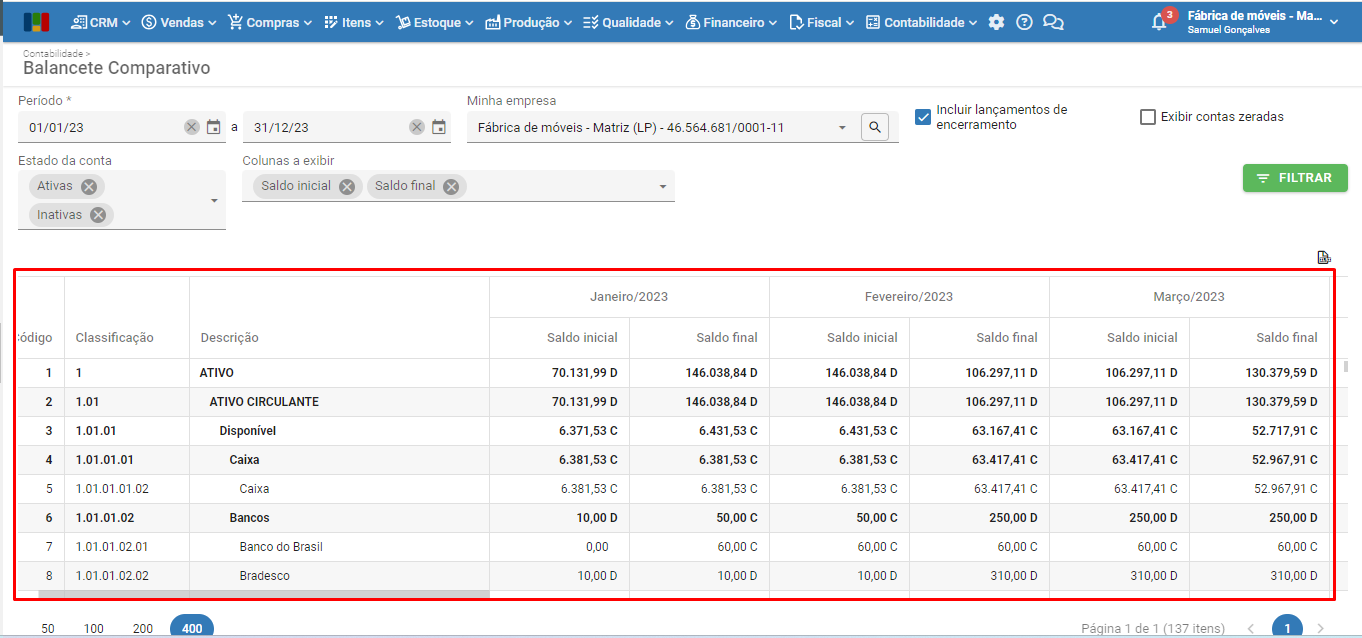Image resolution: width=1362 pixels, height=638 pixels.
Task: Open the settings gear icon
Action: pyautogui.click(x=996, y=22)
